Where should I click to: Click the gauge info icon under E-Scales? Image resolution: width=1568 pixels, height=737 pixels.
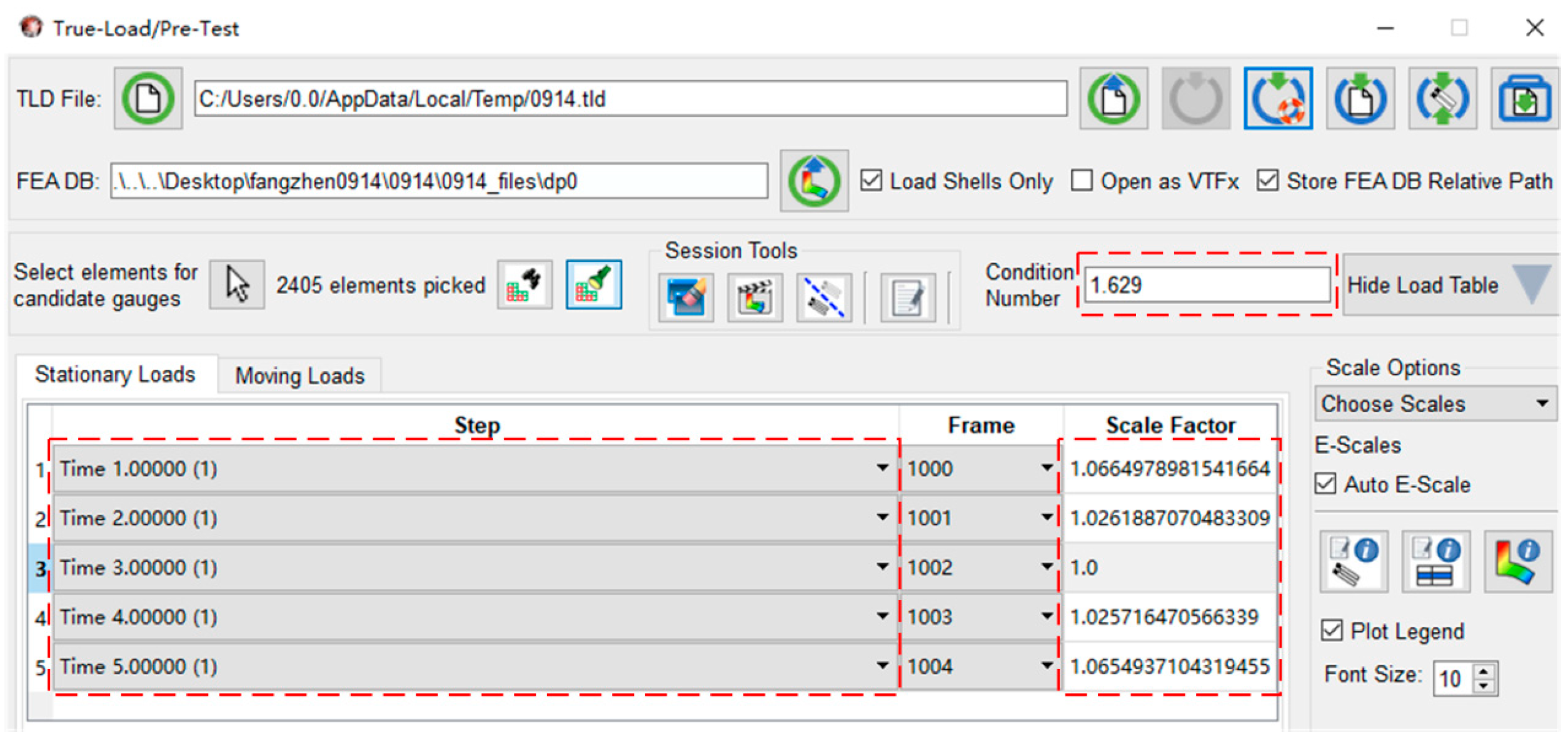point(1354,561)
